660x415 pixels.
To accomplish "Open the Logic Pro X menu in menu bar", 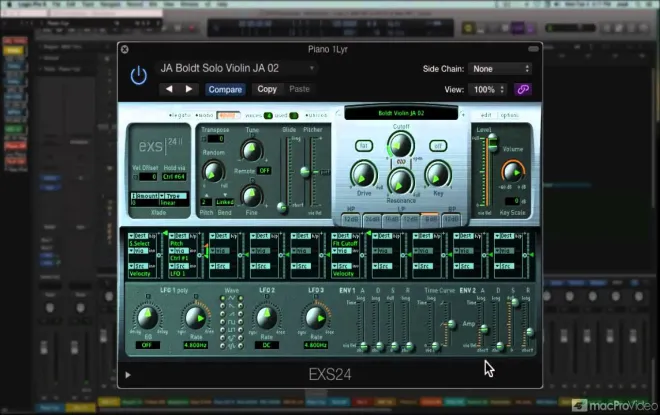I will (x=31, y=4).
